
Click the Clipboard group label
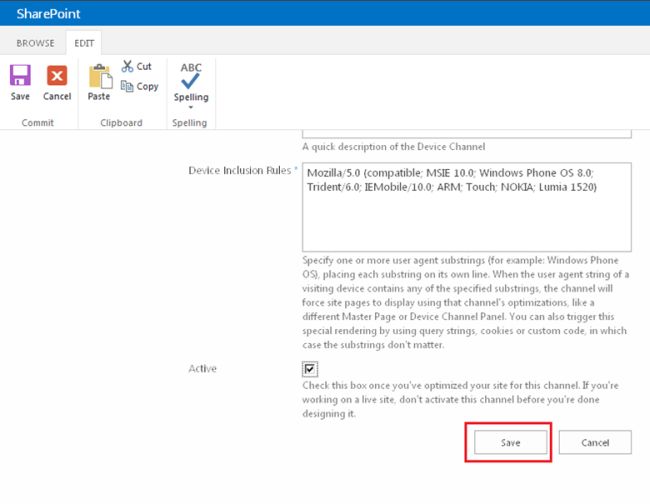point(121,123)
